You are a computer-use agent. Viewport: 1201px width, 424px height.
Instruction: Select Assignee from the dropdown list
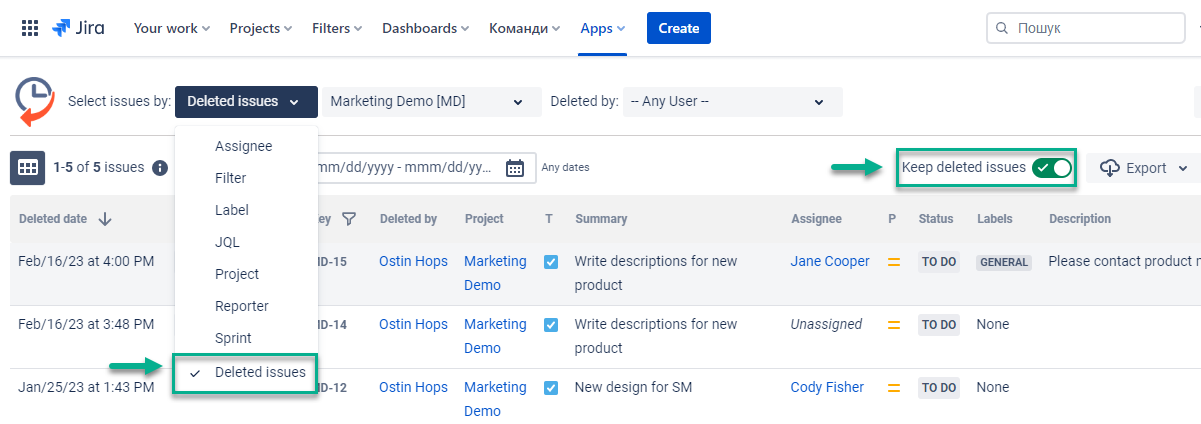[243, 146]
